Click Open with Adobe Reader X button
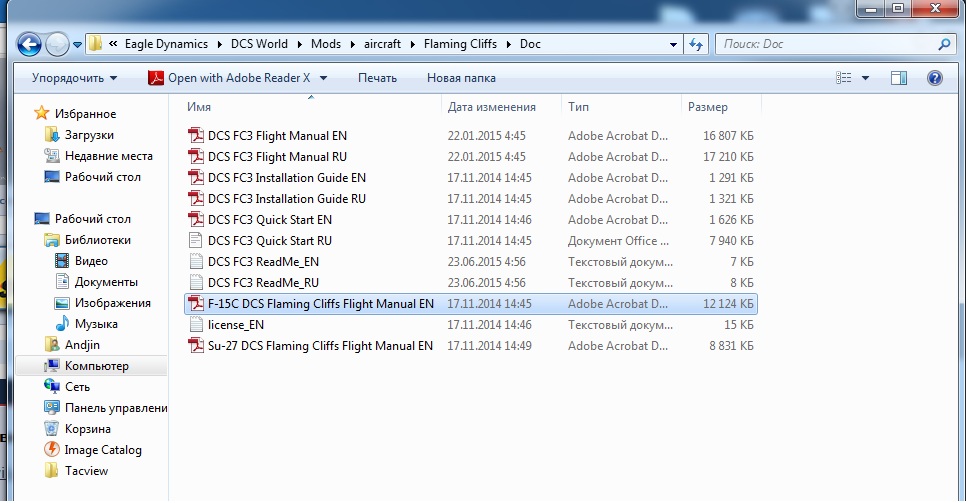Image resolution: width=969 pixels, height=503 pixels. point(229,78)
